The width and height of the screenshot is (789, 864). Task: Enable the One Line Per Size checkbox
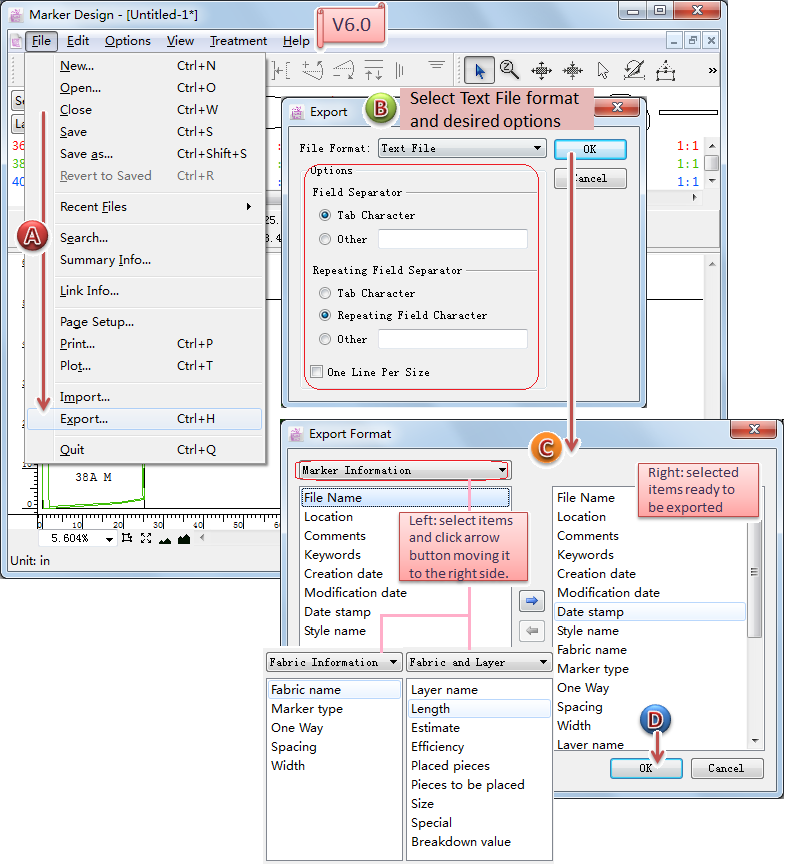(317, 372)
